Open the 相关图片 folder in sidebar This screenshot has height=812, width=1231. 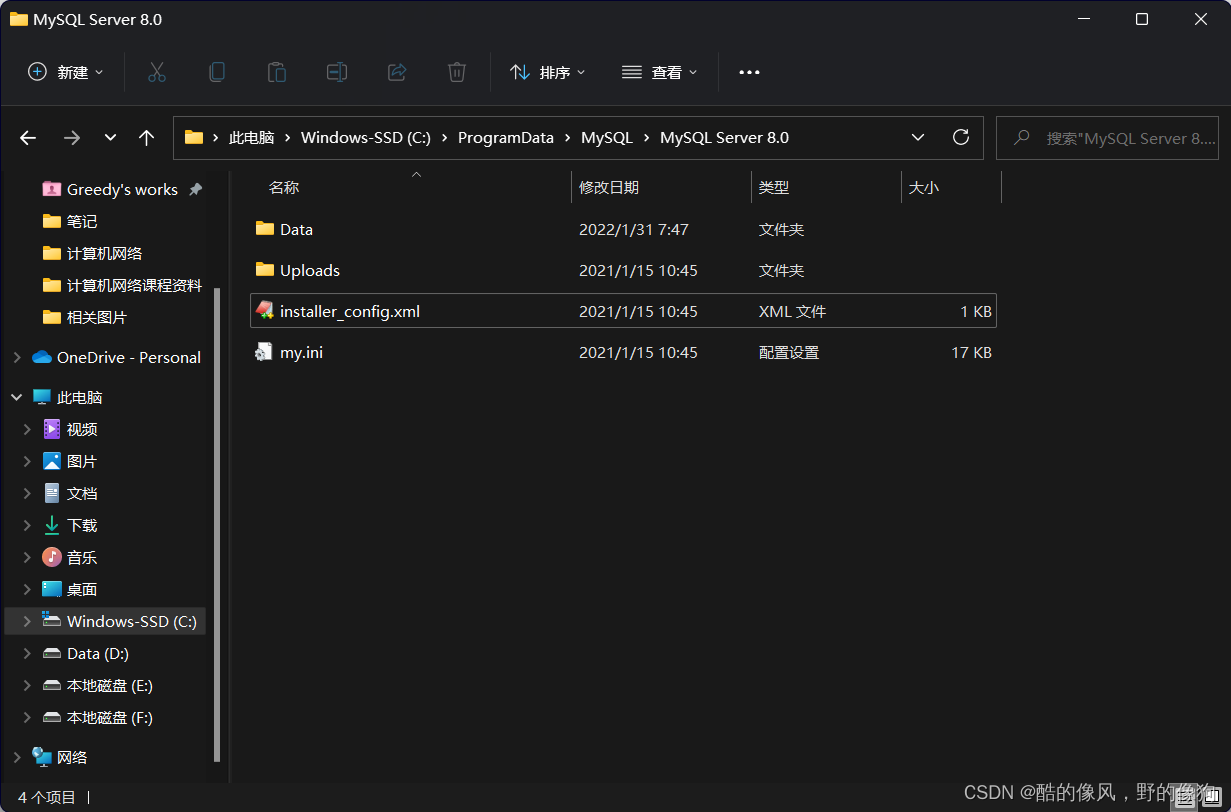pyautogui.click(x=85, y=317)
